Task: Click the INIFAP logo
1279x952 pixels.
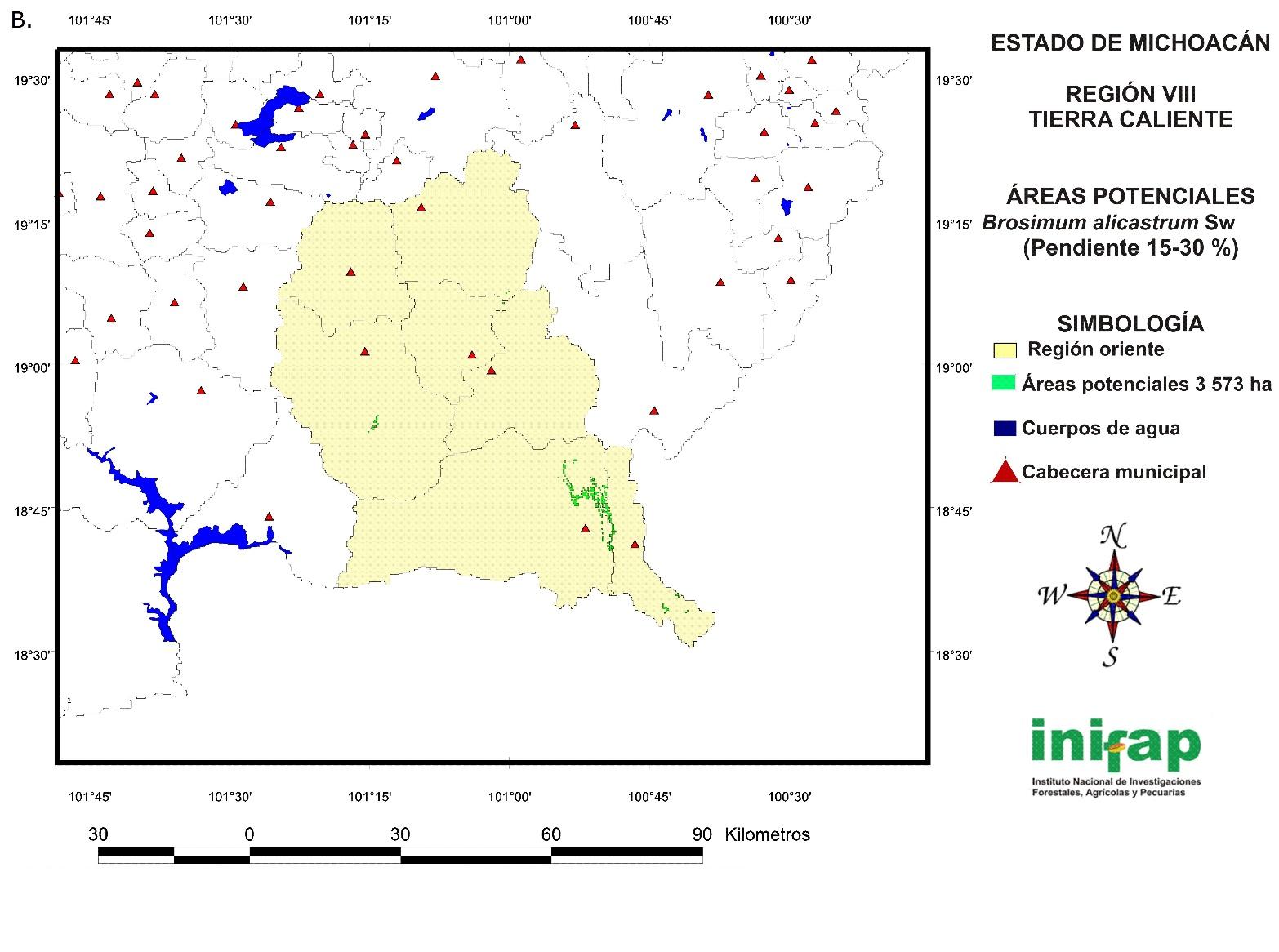Action: (x=1115, y=745)
